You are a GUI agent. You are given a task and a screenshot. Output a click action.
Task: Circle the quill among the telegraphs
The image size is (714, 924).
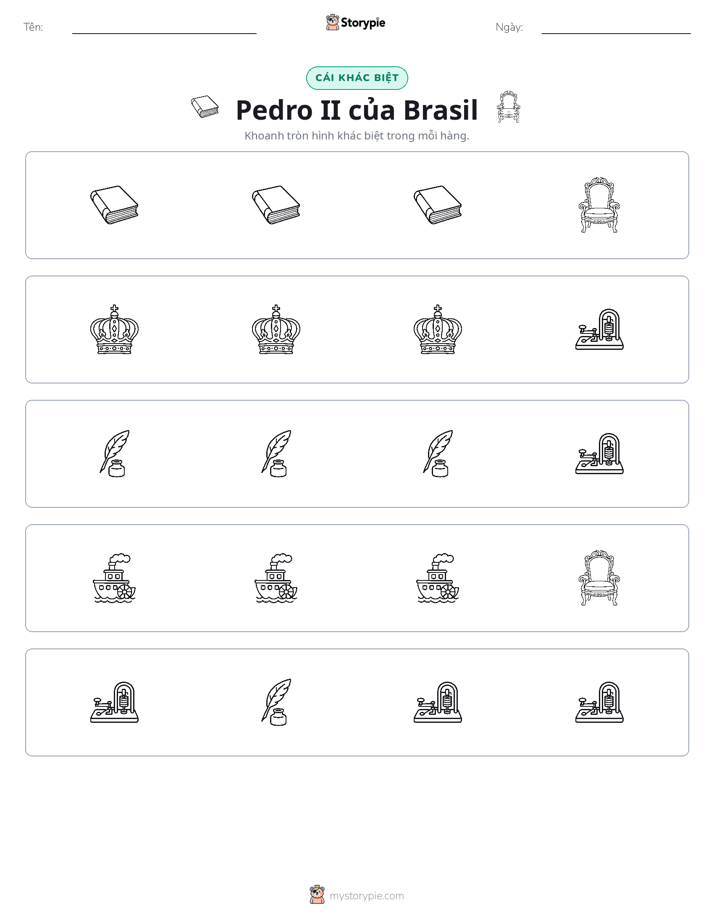pos(276,702)
